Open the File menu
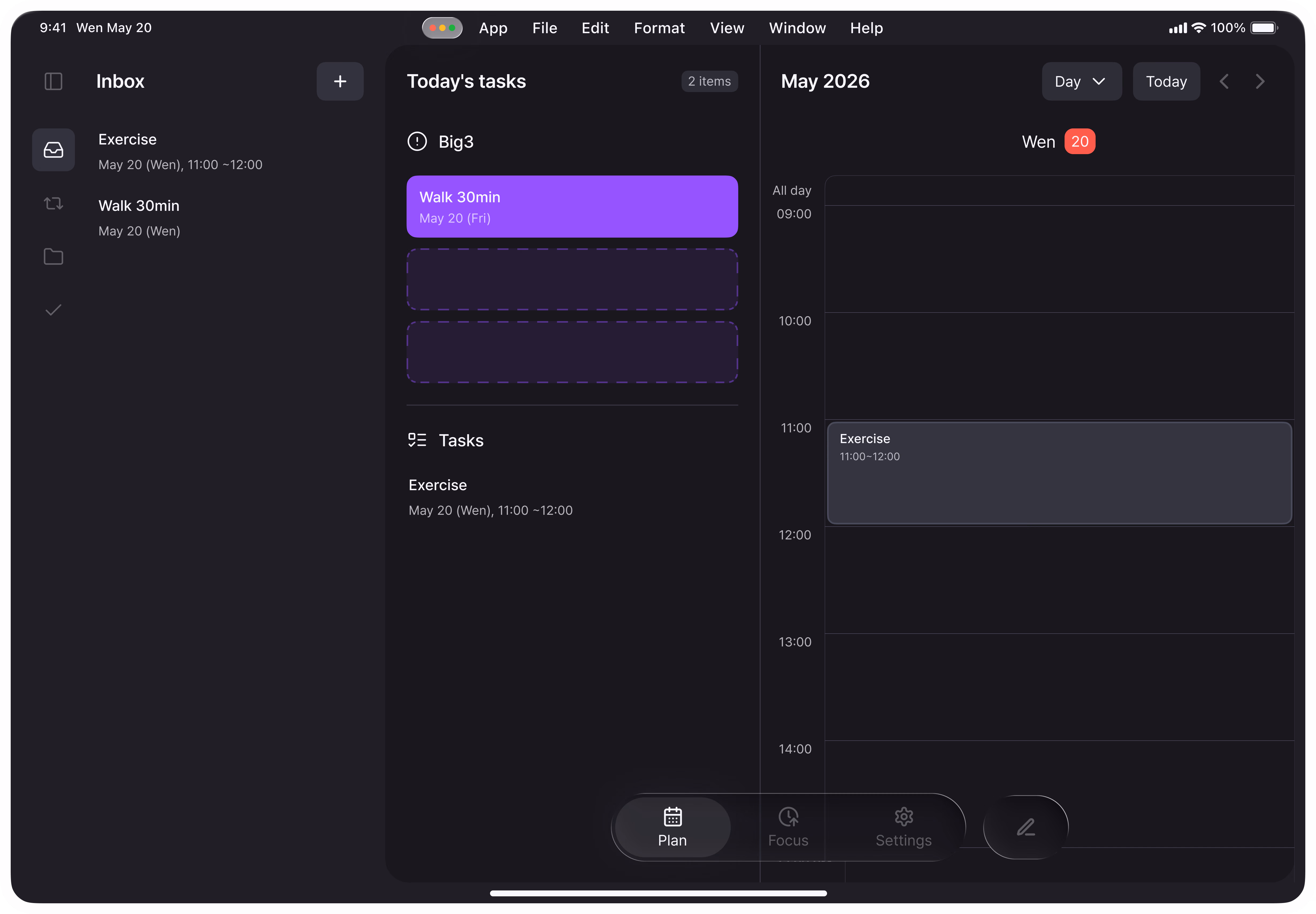Image resolution: width=1316 pixels, height=914 pixels. [x=544, y=28]
